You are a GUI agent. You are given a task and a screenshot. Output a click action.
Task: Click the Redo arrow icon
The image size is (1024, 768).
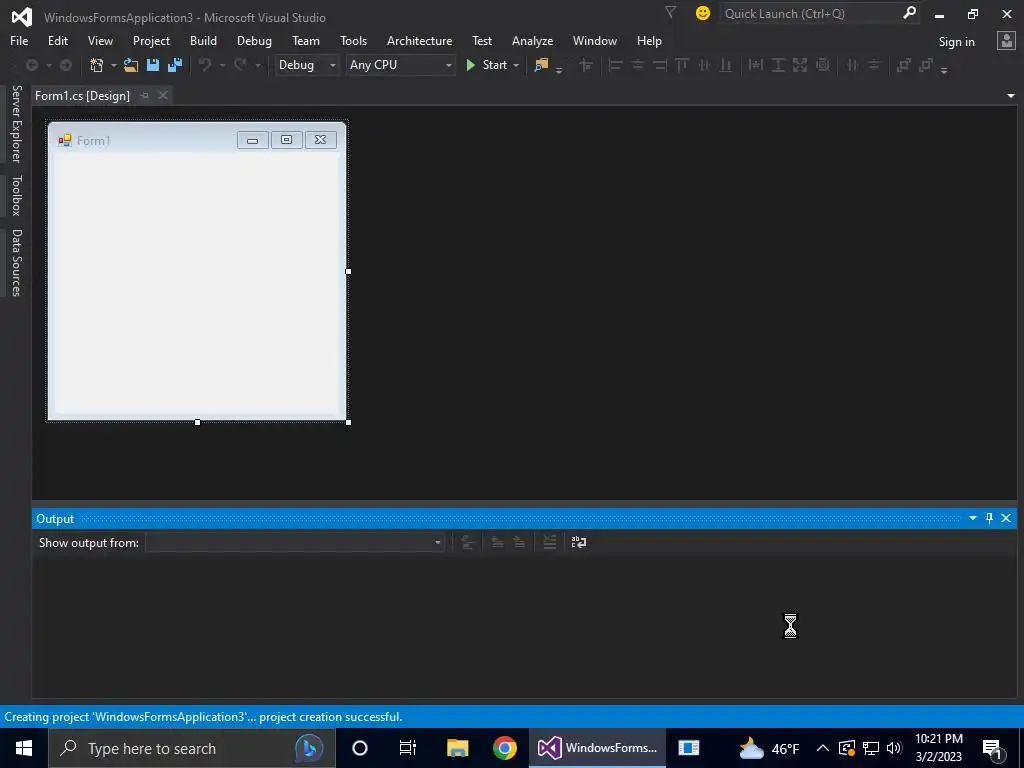click(x=240, y=65)
